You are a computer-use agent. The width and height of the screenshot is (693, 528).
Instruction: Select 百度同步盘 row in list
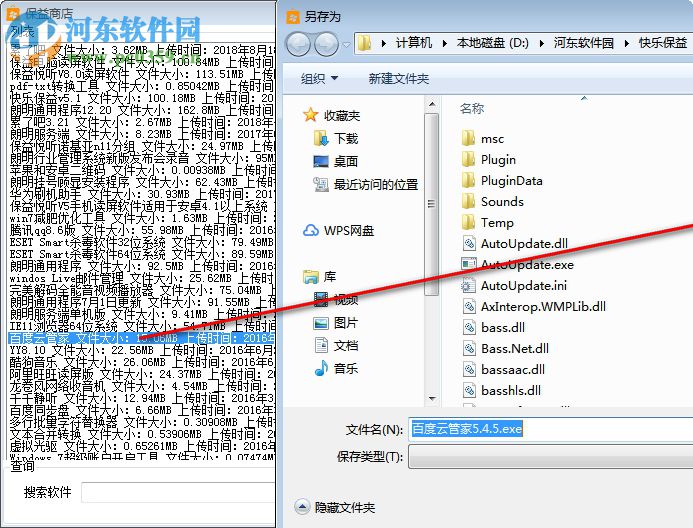[141, 410]
